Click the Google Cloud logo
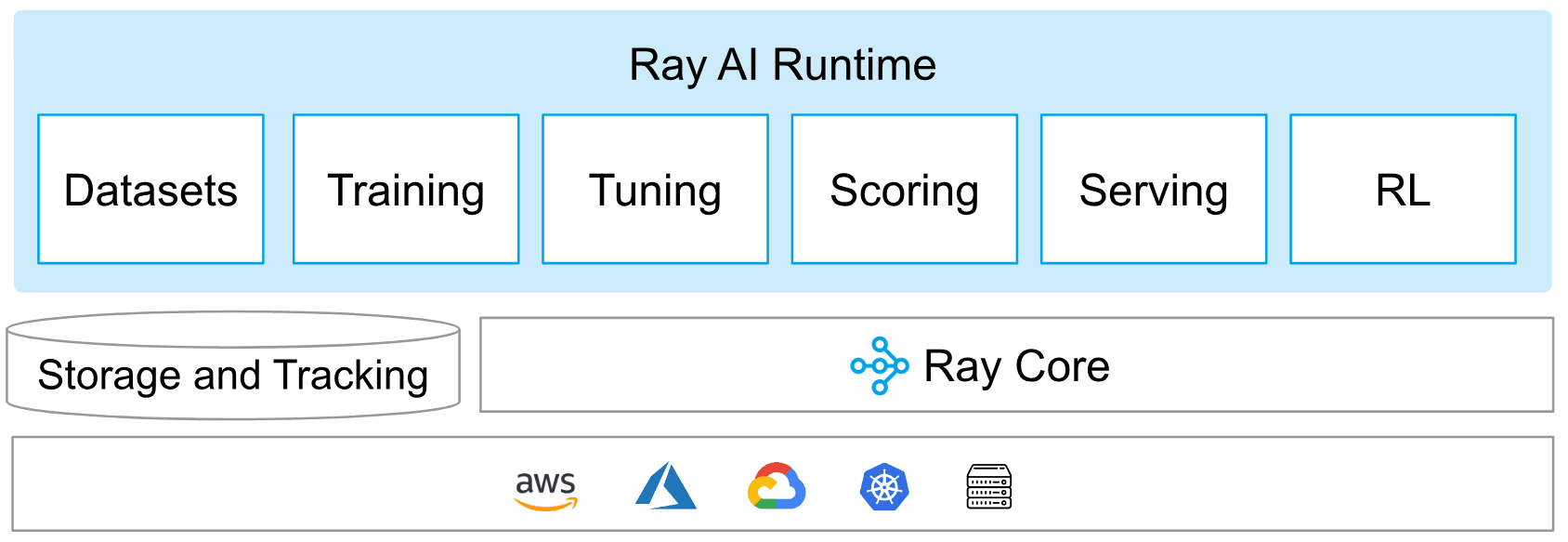Image resolution: width=1568 pixels, height=542 pixels. tap(777, 486)
